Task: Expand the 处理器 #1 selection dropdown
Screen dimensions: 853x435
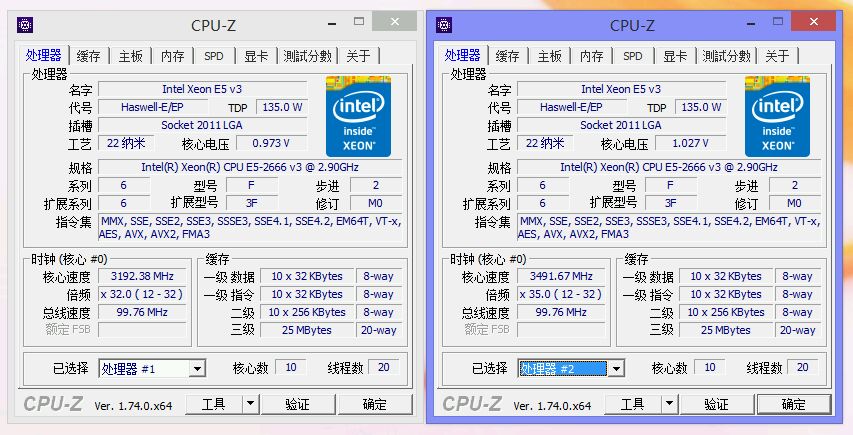Action: 197,369
